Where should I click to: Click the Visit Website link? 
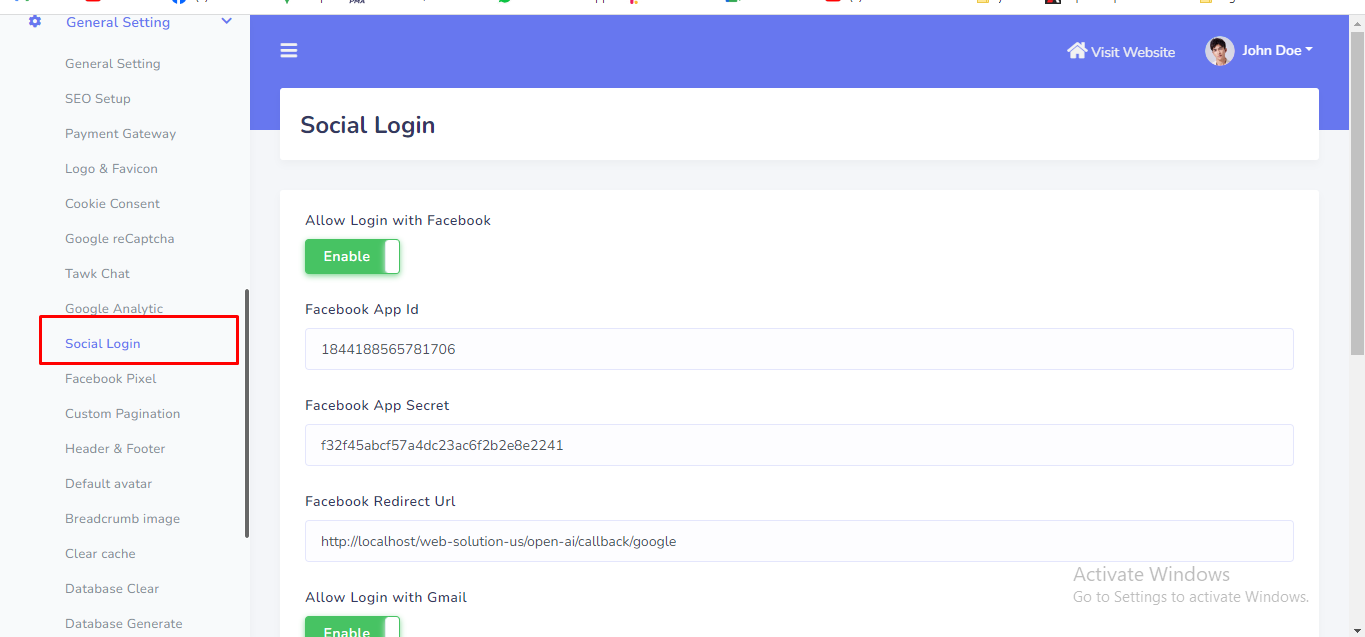[x=1132, y=52]
